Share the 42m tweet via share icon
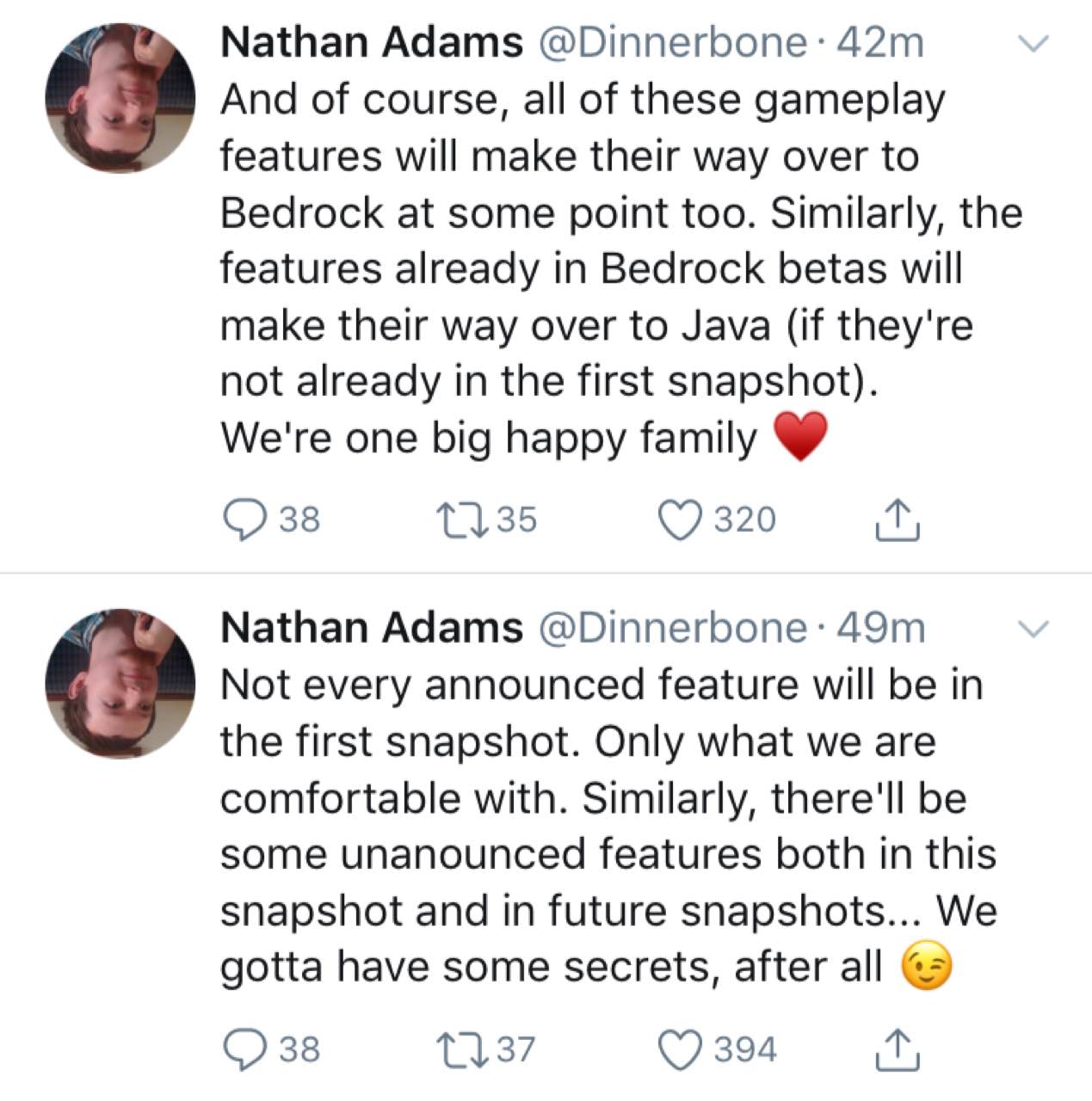The height and width of the screenshot is (1101, 1092). coord(898,520)
